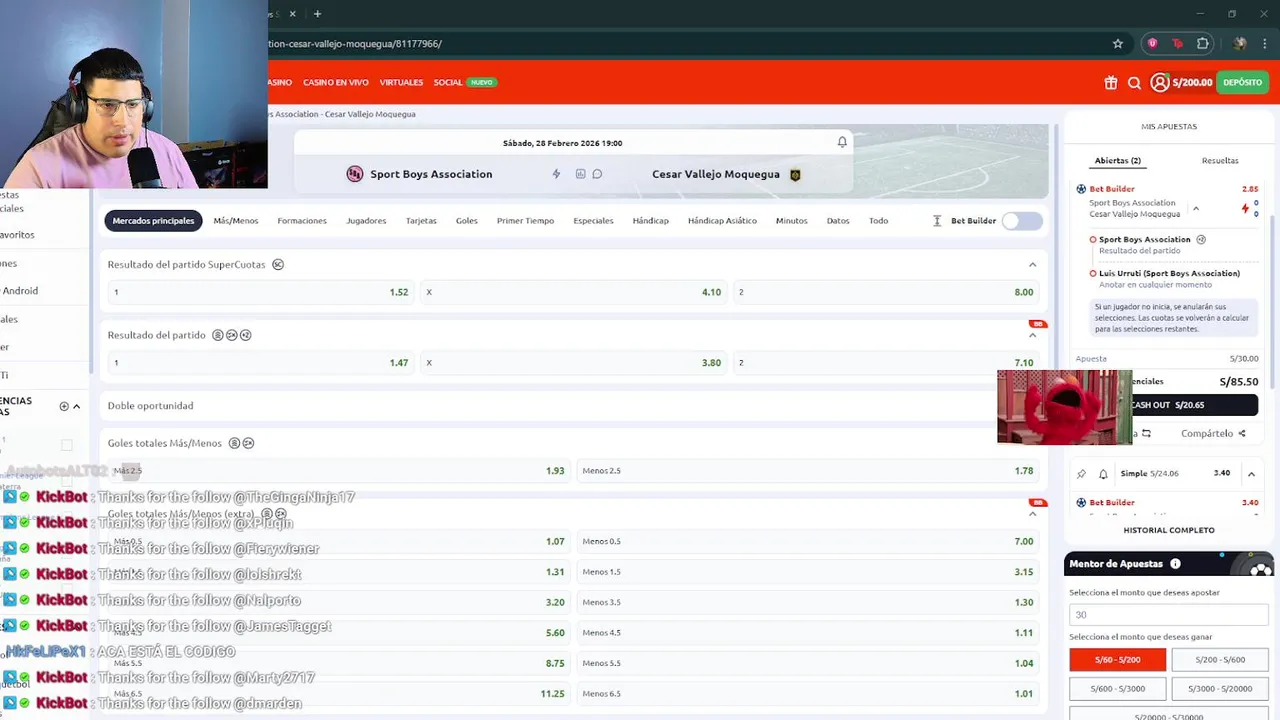Collapse the Goles totales Más/Menos (extra) section
Screen dimensions: 1280x720
pos(1033,514)
